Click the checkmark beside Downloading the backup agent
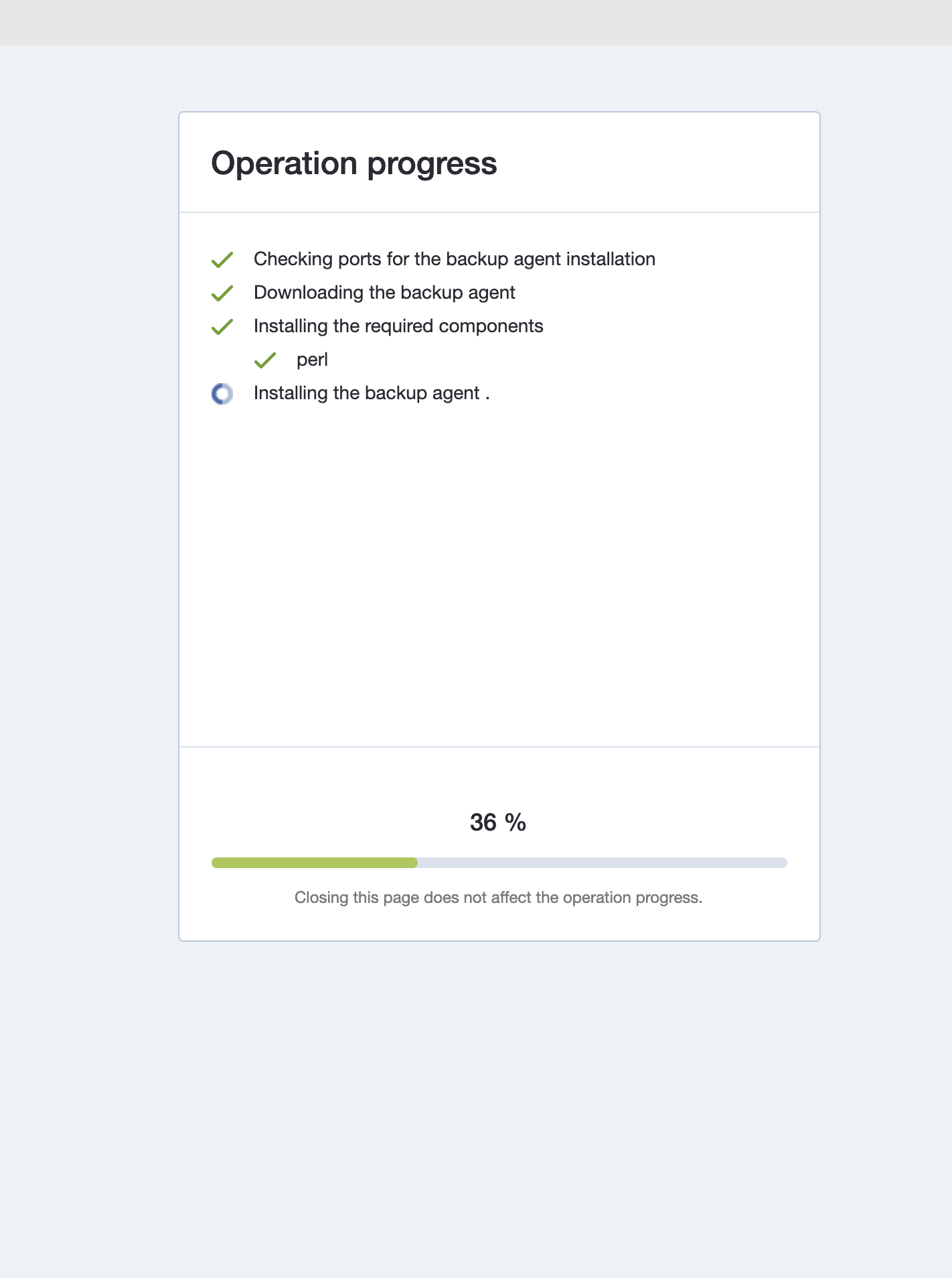This screenshot has height=1278, width=952. pos(222,293)
